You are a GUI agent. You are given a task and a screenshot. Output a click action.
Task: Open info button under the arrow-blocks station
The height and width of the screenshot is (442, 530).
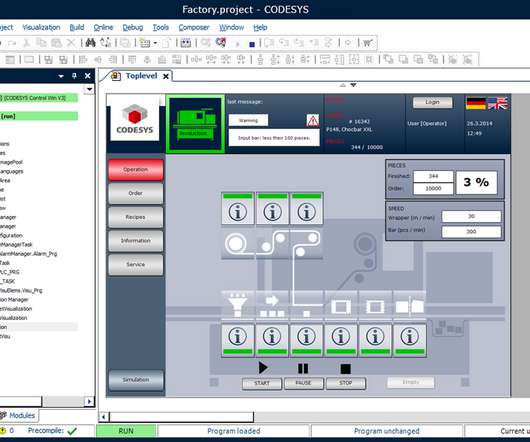point(272,339)
